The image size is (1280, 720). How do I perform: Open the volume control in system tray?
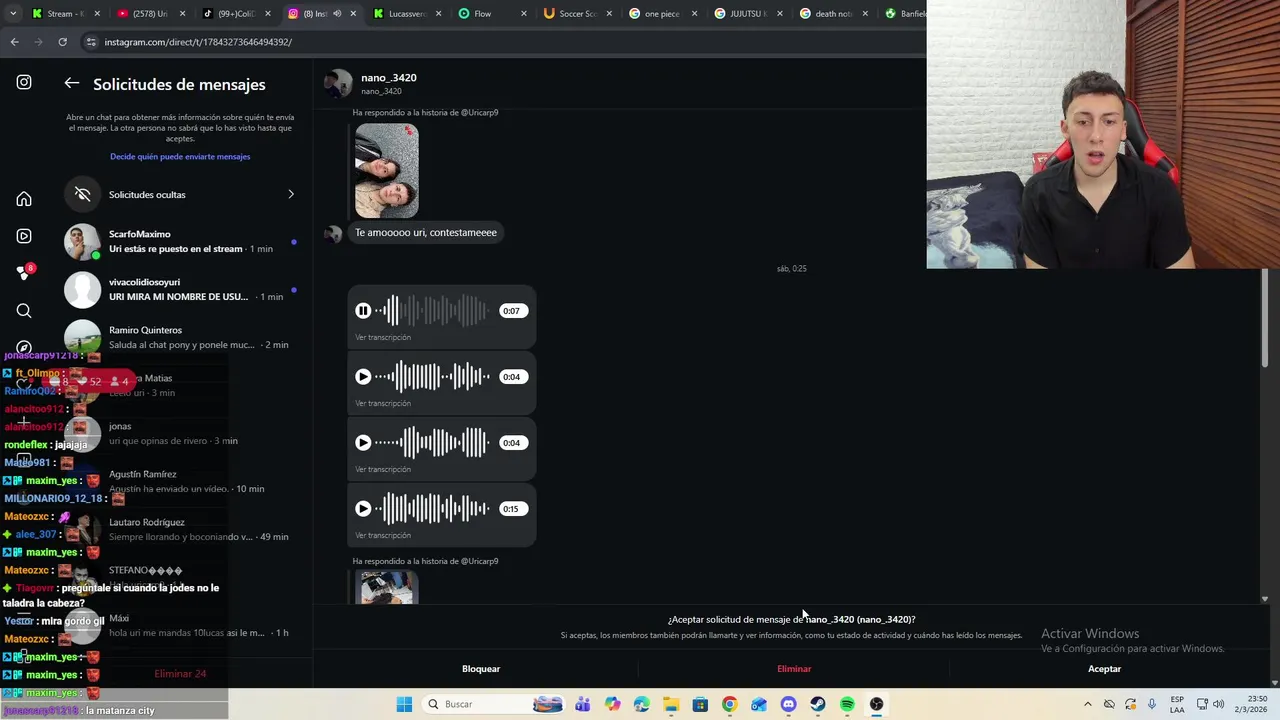pyautogui.click(x=1218, y=704)
